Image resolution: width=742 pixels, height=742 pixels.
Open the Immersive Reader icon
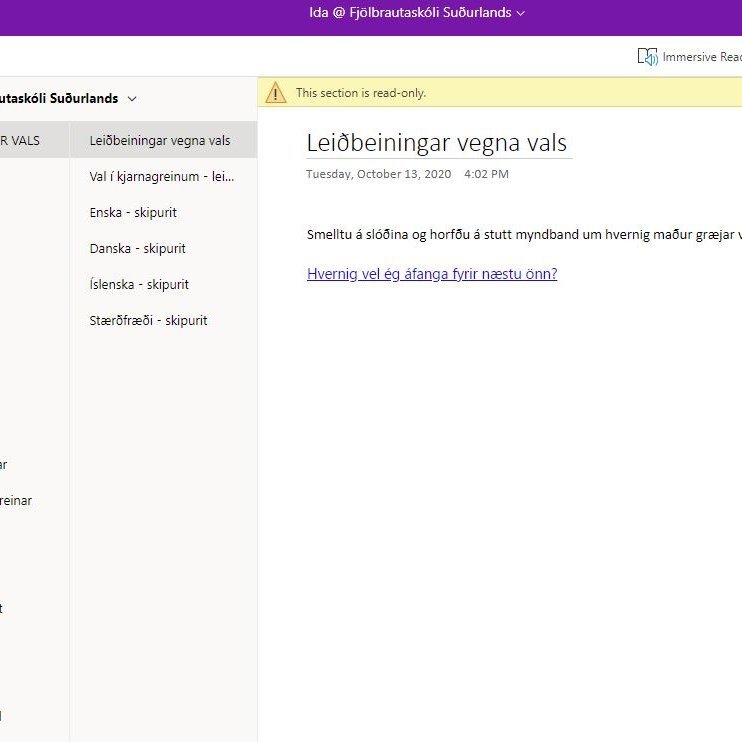tap(647, 57)
